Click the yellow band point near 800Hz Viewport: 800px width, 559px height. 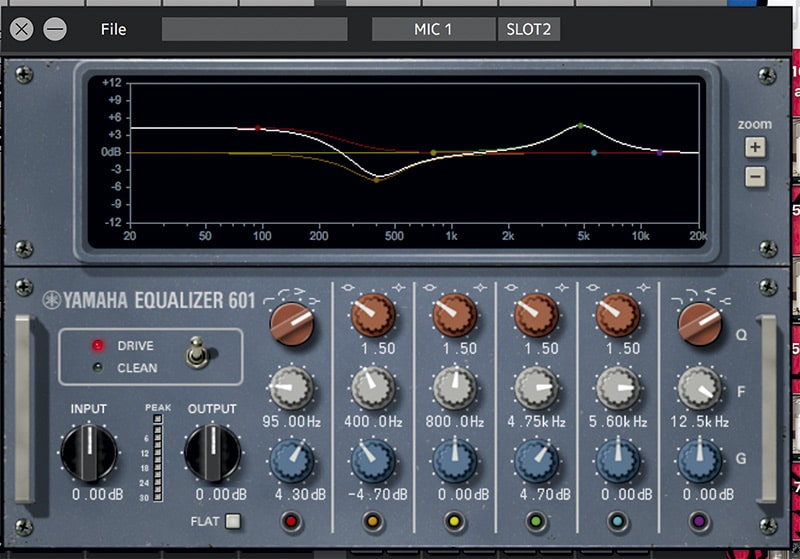tap(433, 153)
